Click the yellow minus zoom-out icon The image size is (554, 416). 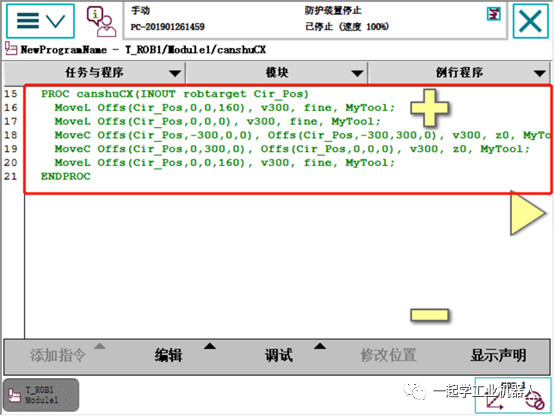click(x=430, y=315)
